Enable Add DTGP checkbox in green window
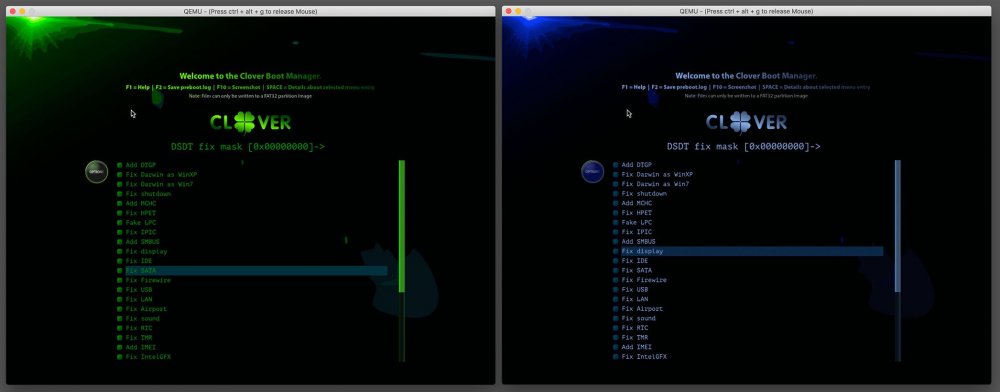This screenshot has height=392, width=1000. pos(119,165)
